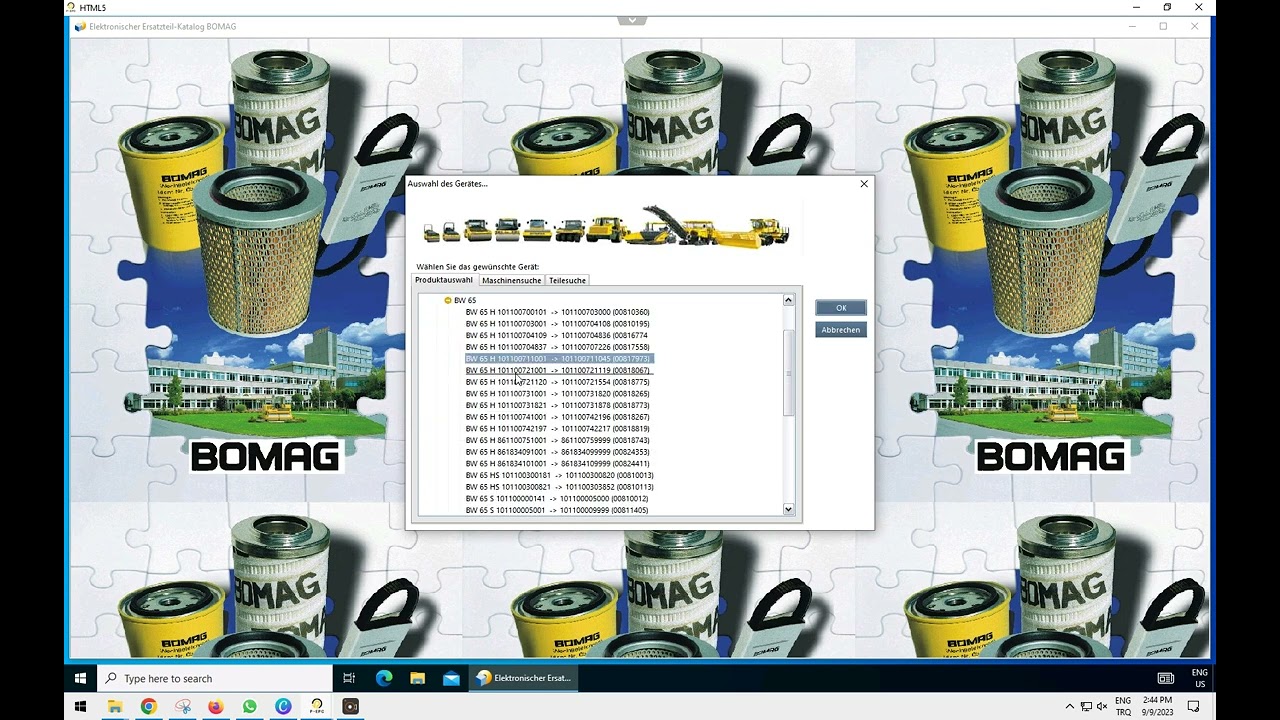
Task: Select BW 65 H 101100700101 entry
Action: point(557,312)
